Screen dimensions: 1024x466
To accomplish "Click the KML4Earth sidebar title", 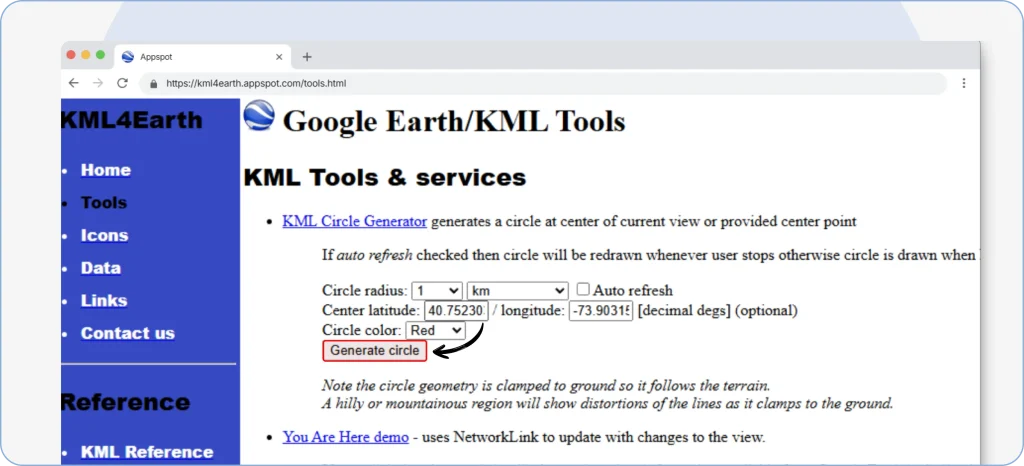I will tap(131, 120).
